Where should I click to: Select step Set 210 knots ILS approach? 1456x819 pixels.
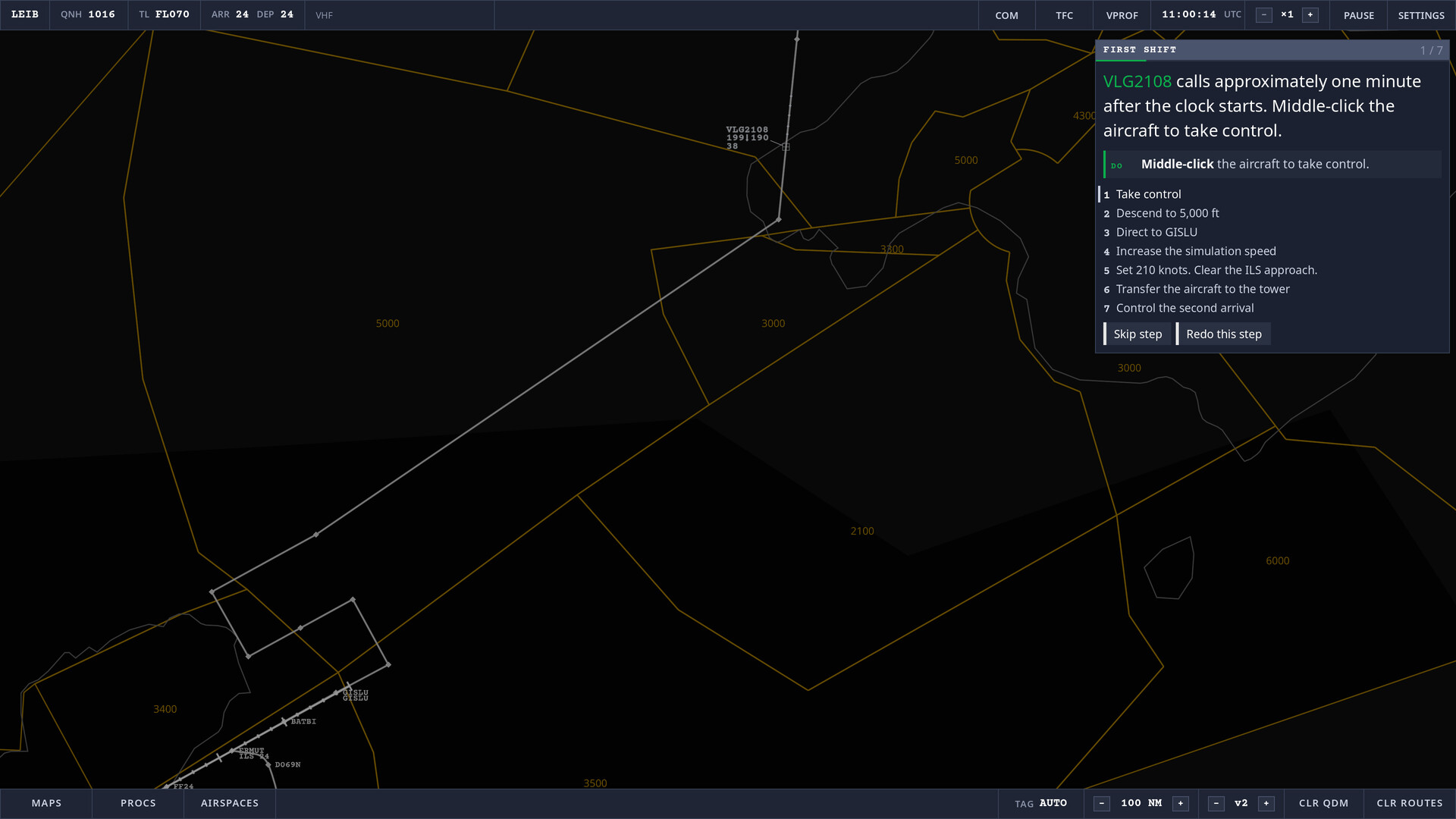click(x=1271, y=270)
